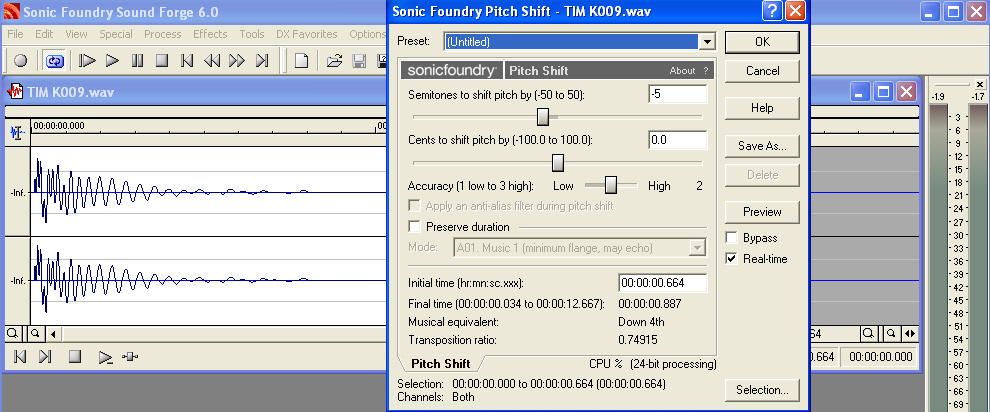Viewport: 990px width, 412px height.
Task: Click the scroll-left arrow of the waveform scrollbar
Action: [53, 333]
